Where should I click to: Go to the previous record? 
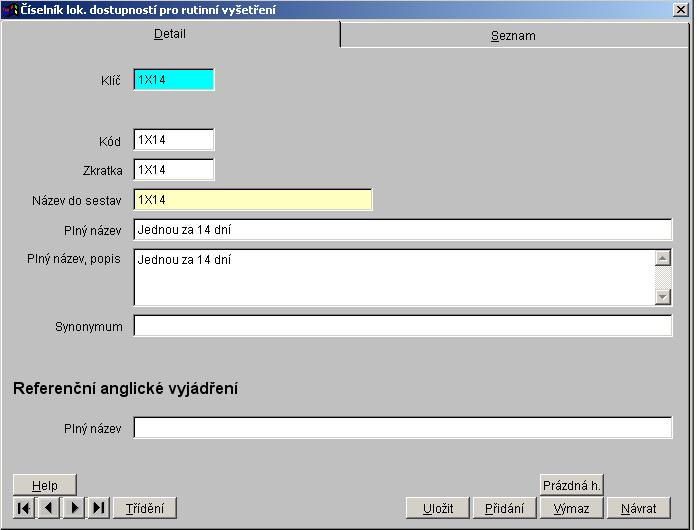coord(49,508)
